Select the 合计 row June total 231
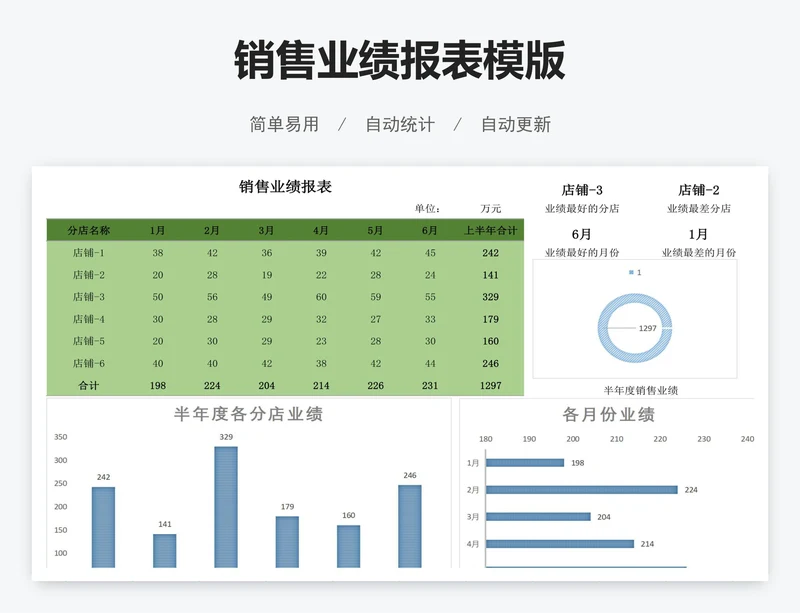The width and height of the screenshot is (800, 613). pos(430,385)
